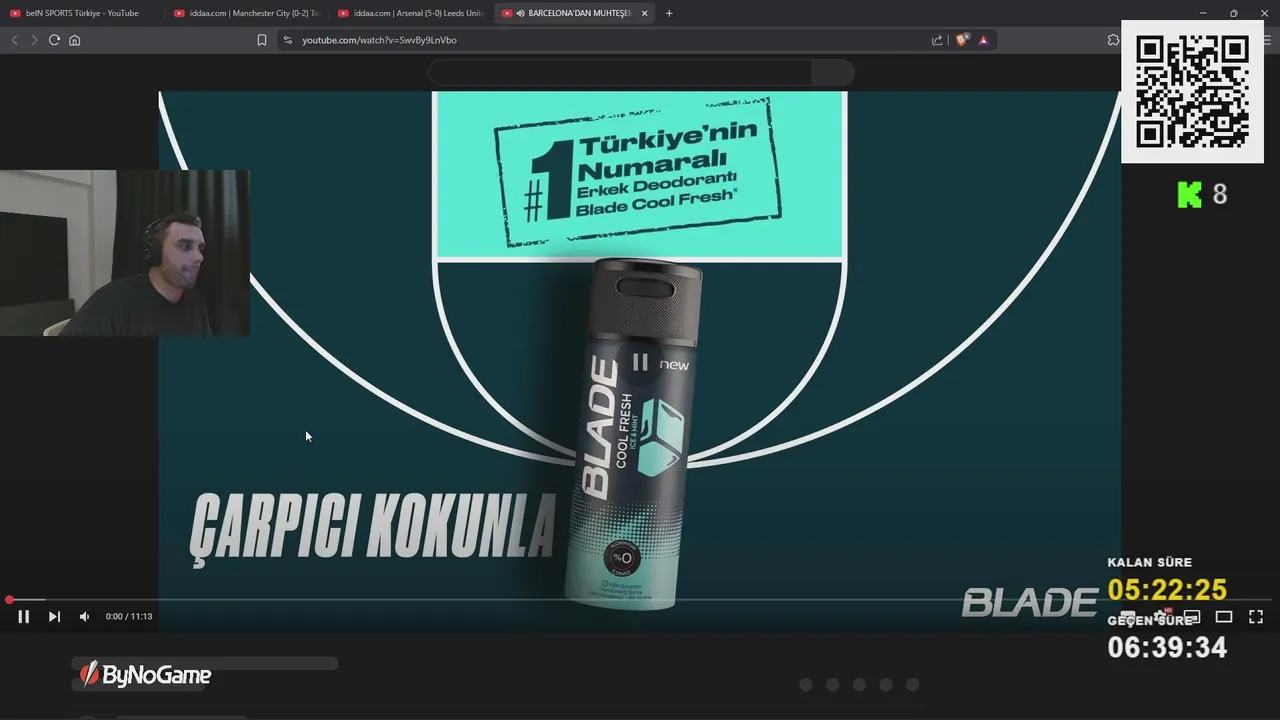
Task: Click the 0:00 / 11:13 time display
Action: coord(129,616)
